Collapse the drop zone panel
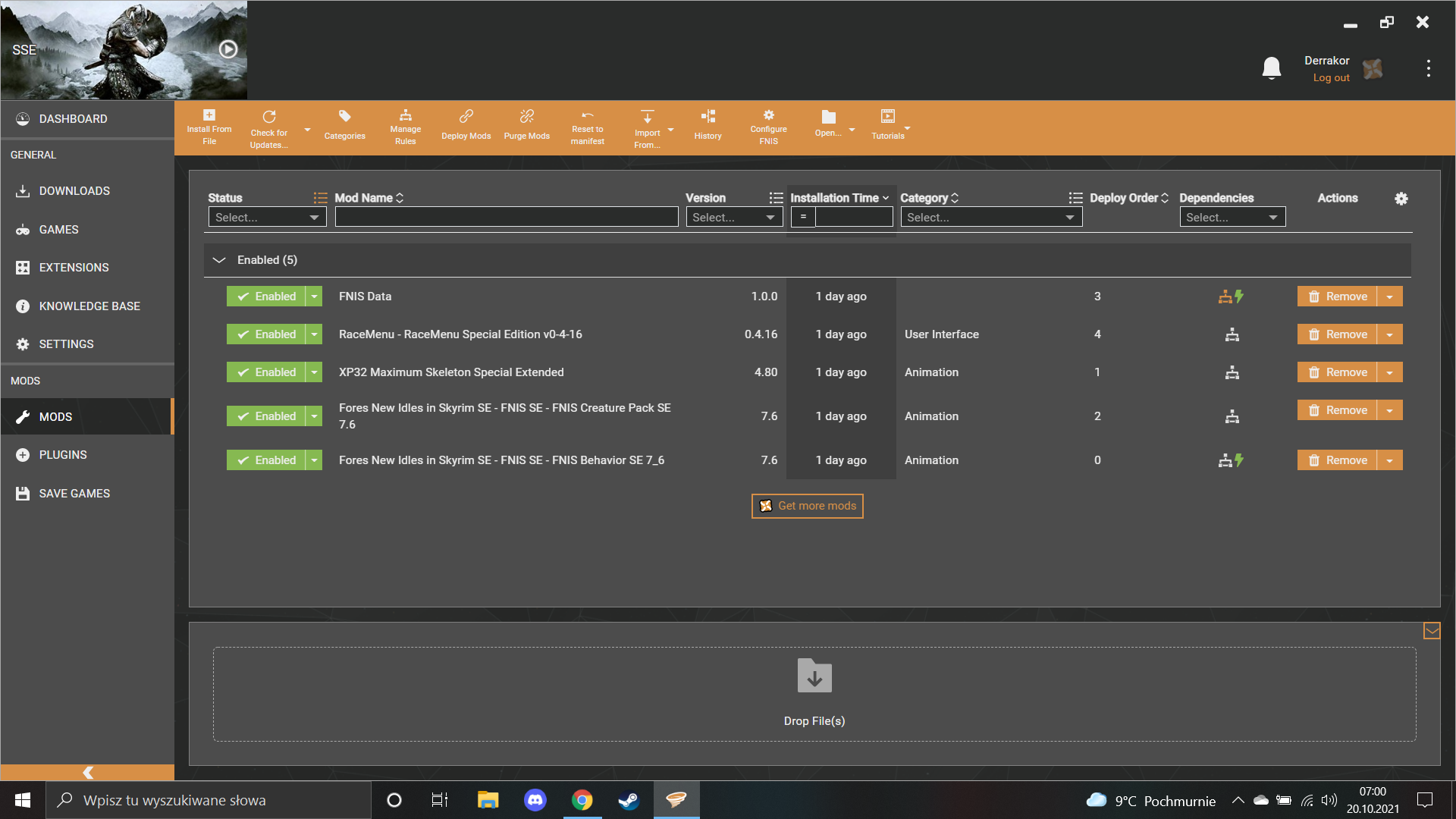The image size is (1456, 819). (1432, 631)
